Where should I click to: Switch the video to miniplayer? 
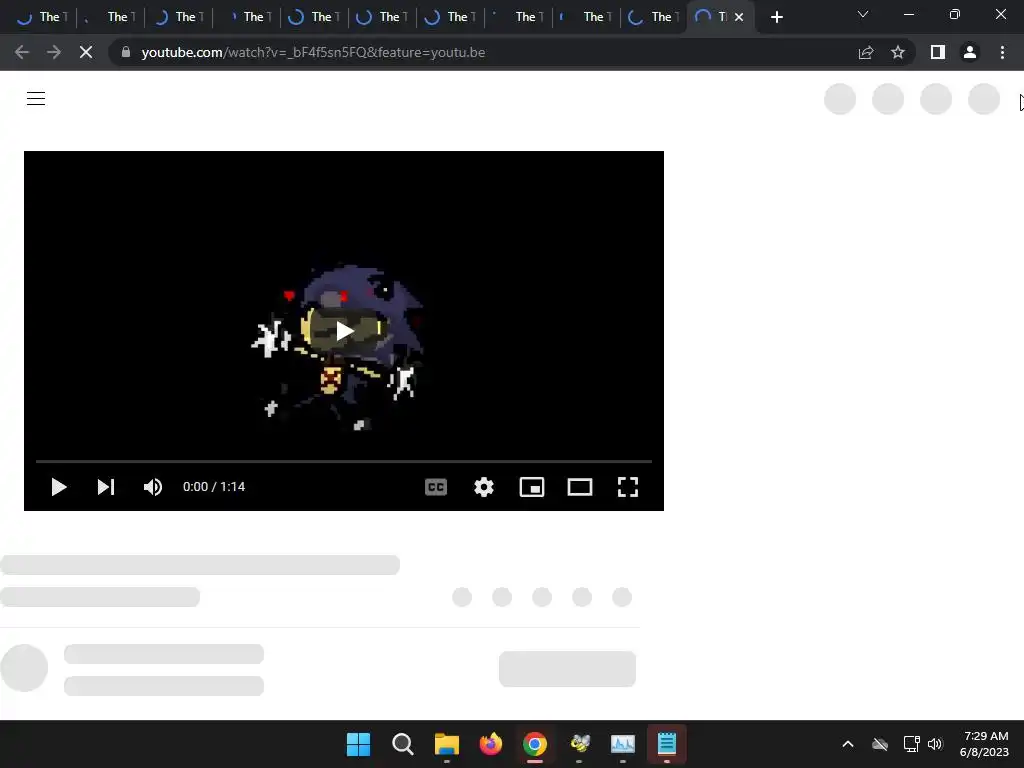pyautogui.click(x=532, y=487)
